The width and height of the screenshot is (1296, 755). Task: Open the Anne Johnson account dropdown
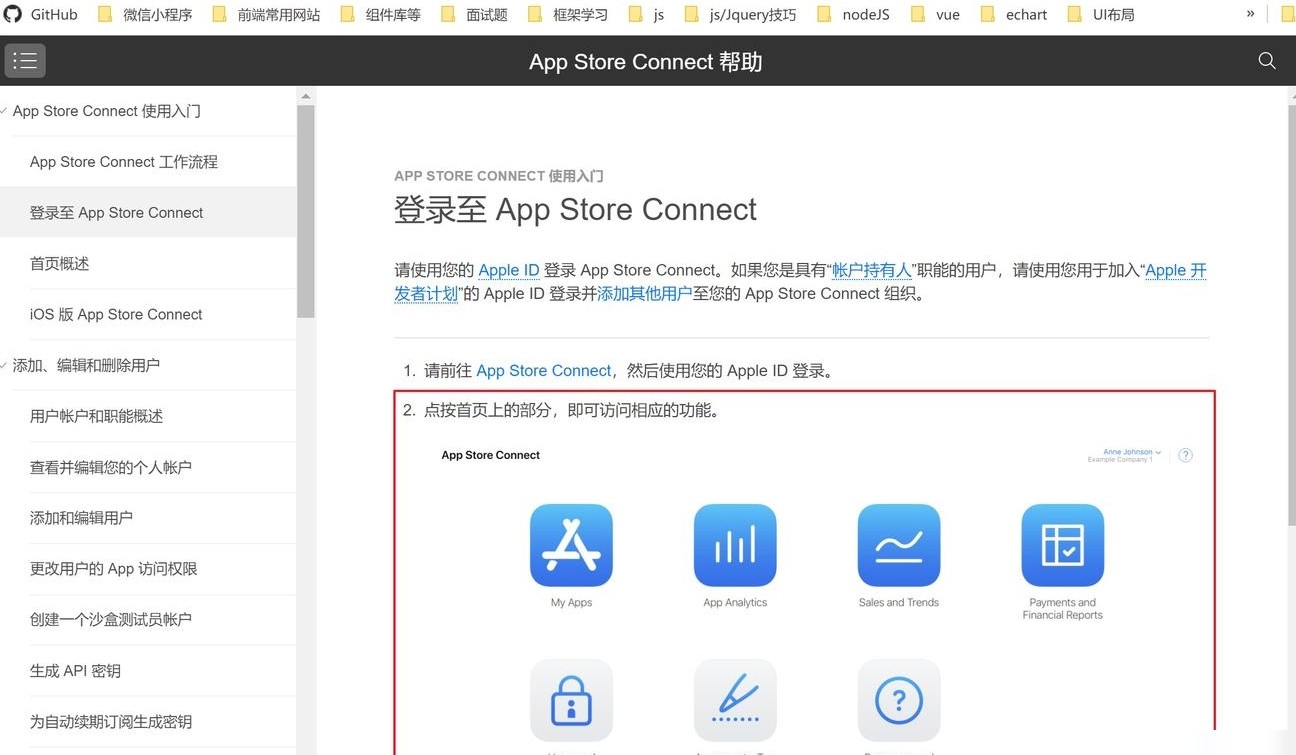click(x=1132, y=452)
